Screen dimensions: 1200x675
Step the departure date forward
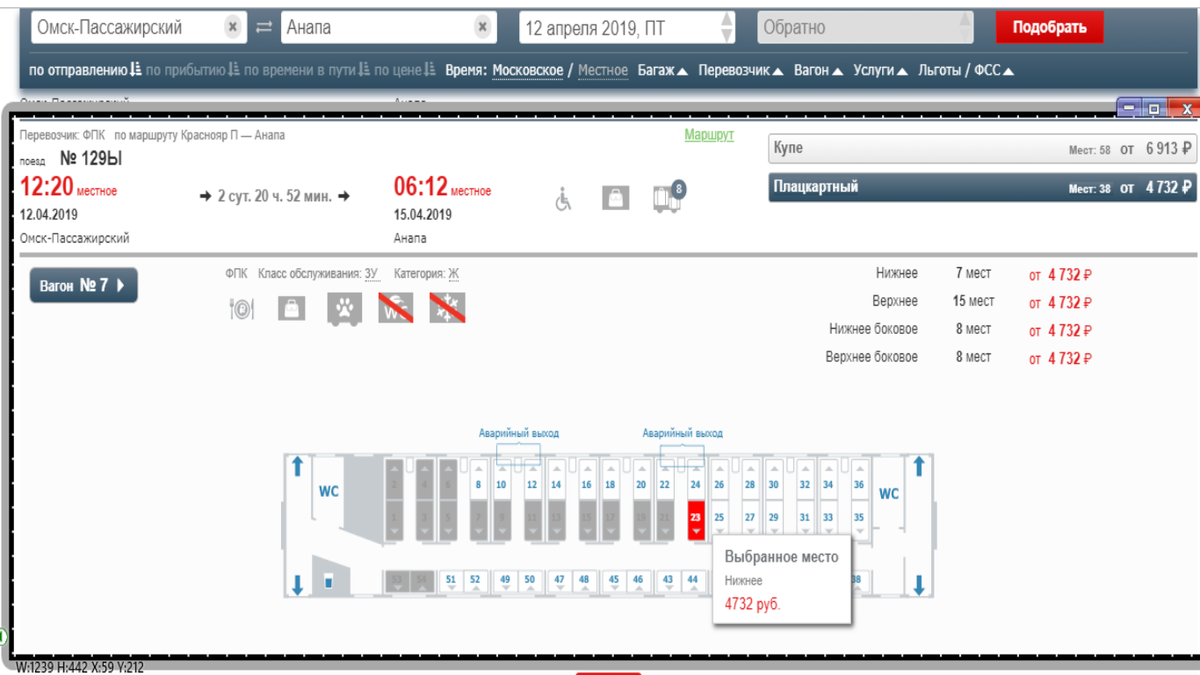pos(727,20)
